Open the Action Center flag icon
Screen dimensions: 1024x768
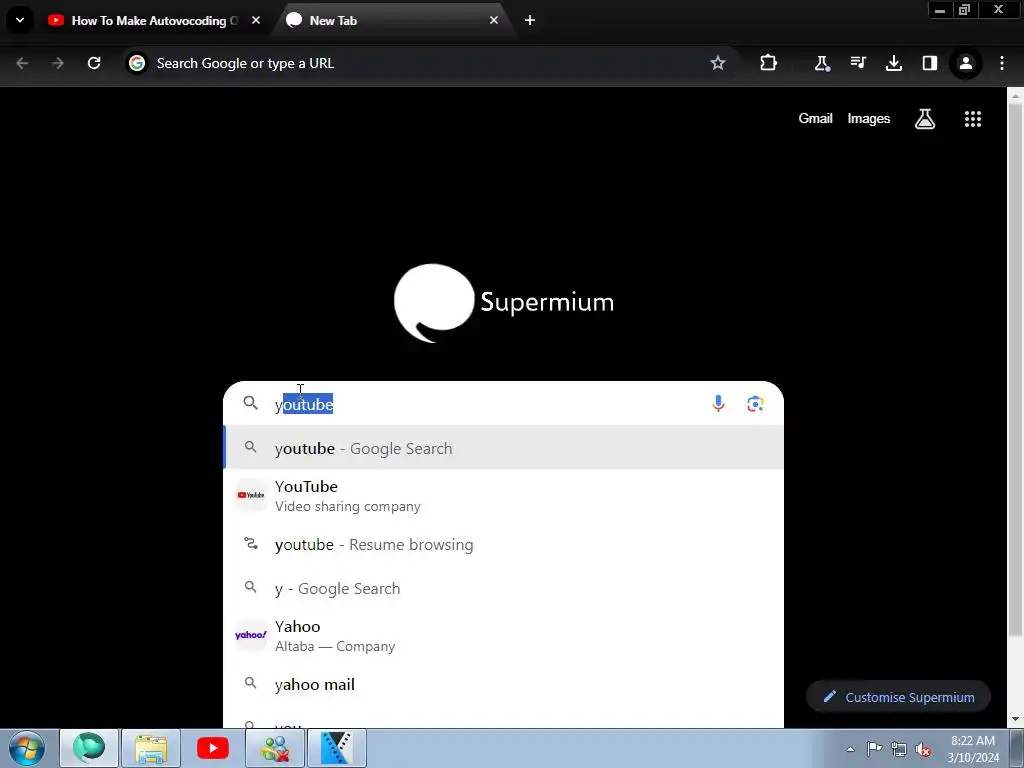click(x=874, y=748)
